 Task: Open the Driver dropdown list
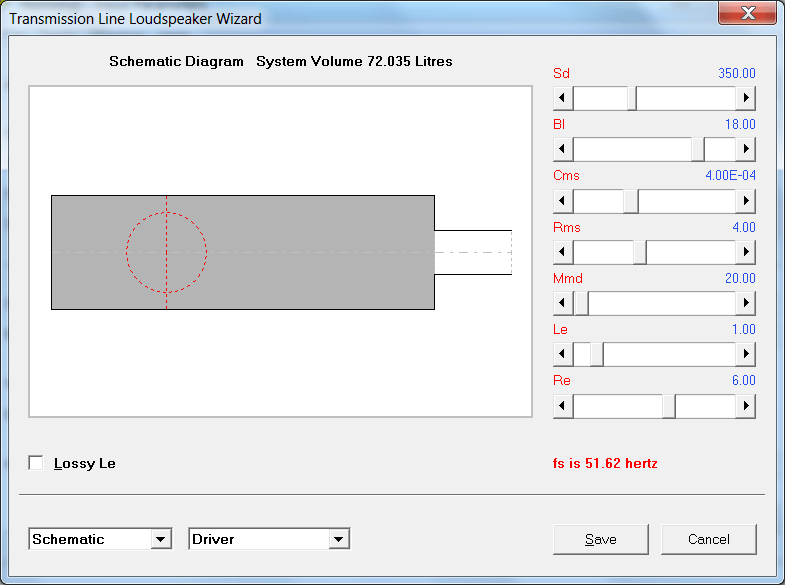click(x=338, y=539)
